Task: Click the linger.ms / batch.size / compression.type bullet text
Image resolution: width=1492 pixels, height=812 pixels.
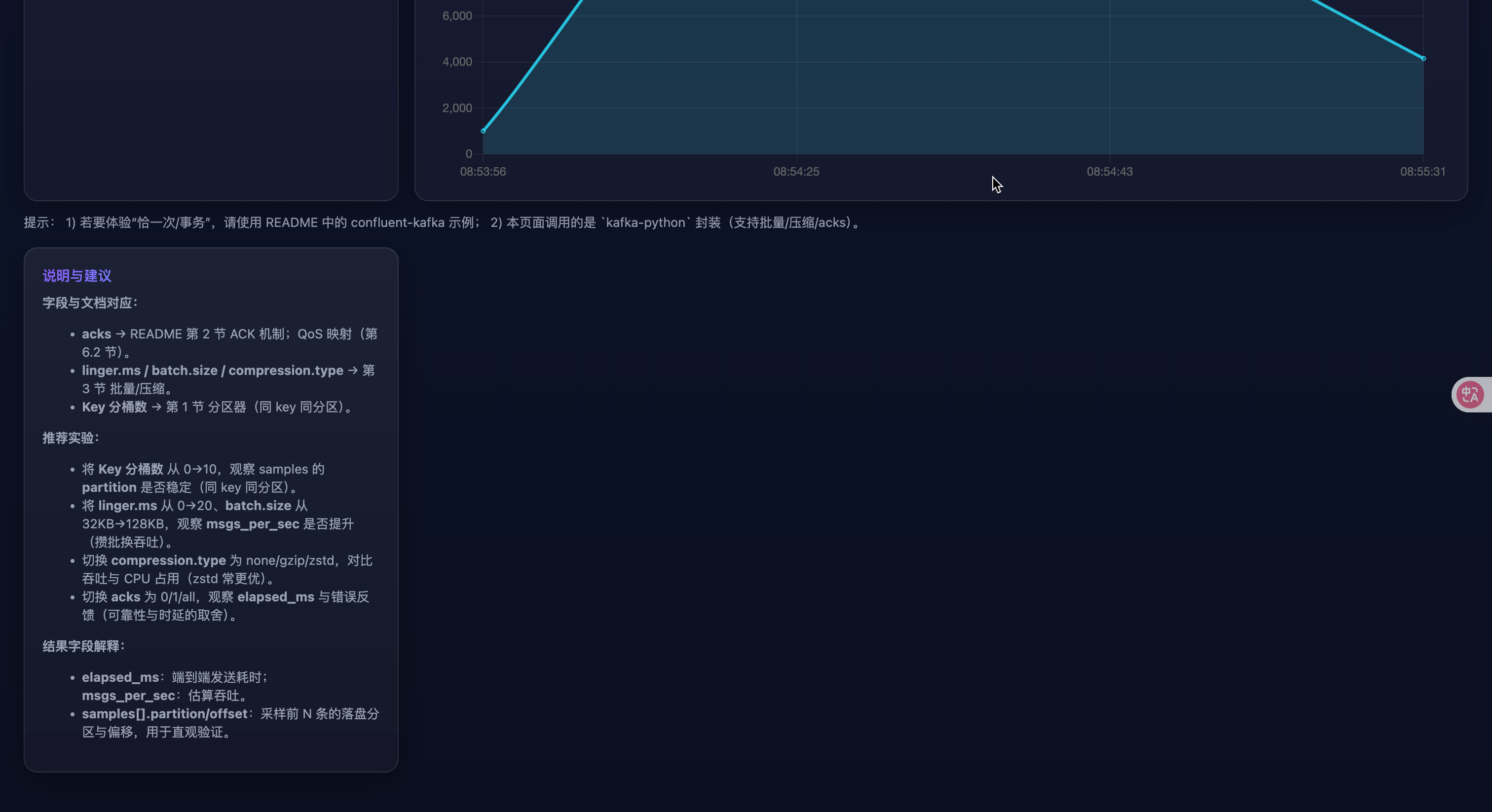Action: [212, 370]
